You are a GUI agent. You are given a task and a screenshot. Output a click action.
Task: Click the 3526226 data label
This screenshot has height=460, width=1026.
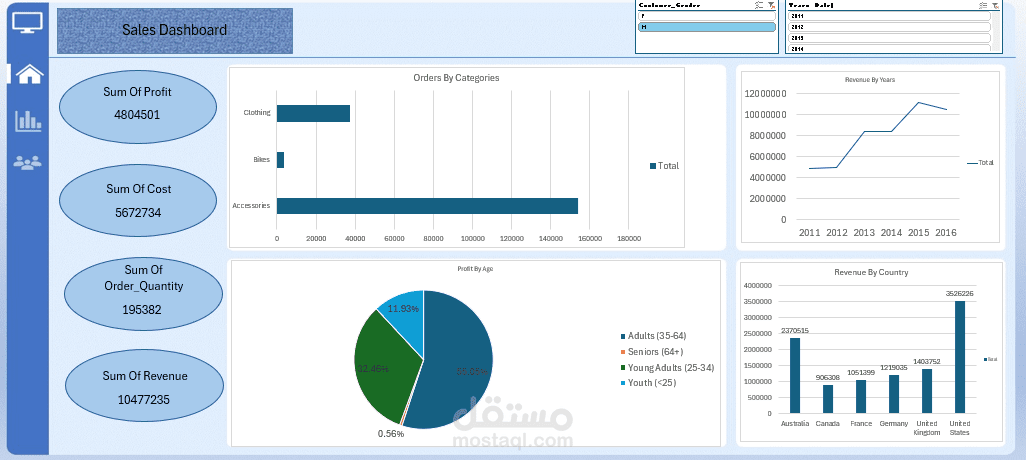tap(960, 294)
